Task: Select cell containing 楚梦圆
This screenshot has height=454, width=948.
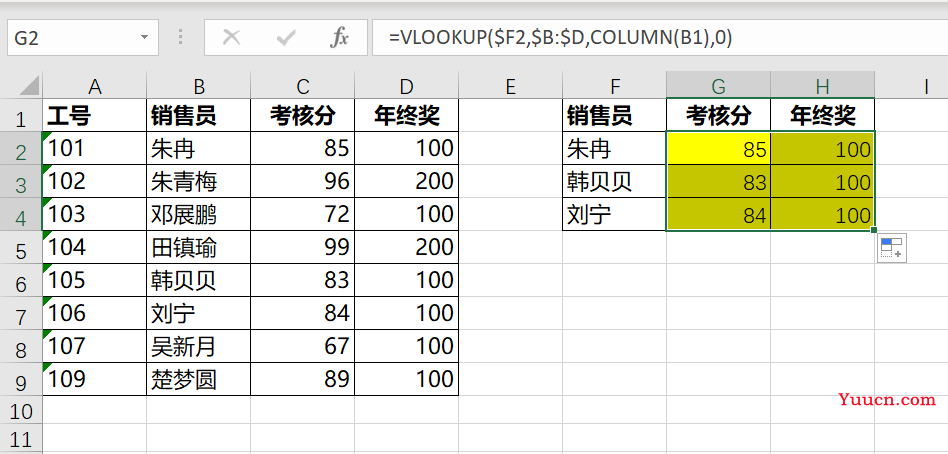Action: [198, 378]
